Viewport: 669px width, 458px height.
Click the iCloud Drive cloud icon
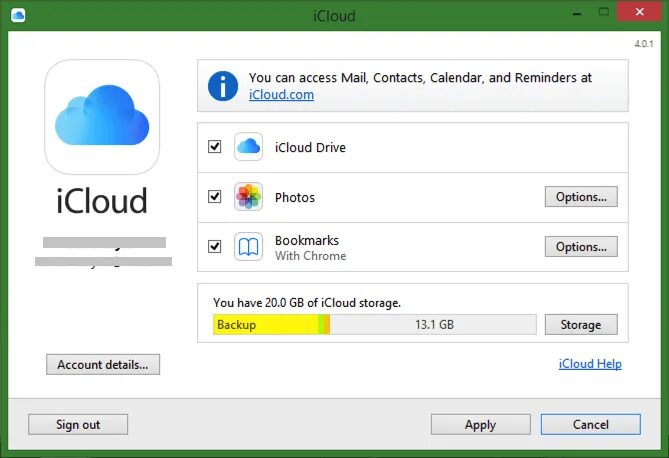pyautogui.click(x=248, y=147)
